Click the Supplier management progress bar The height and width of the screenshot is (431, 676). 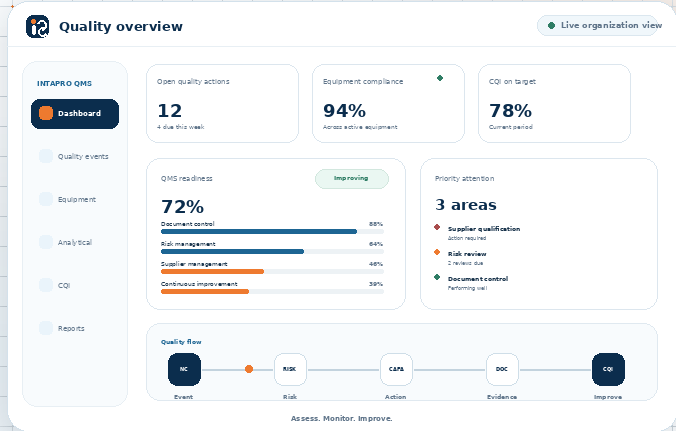(x=272, y=272)
